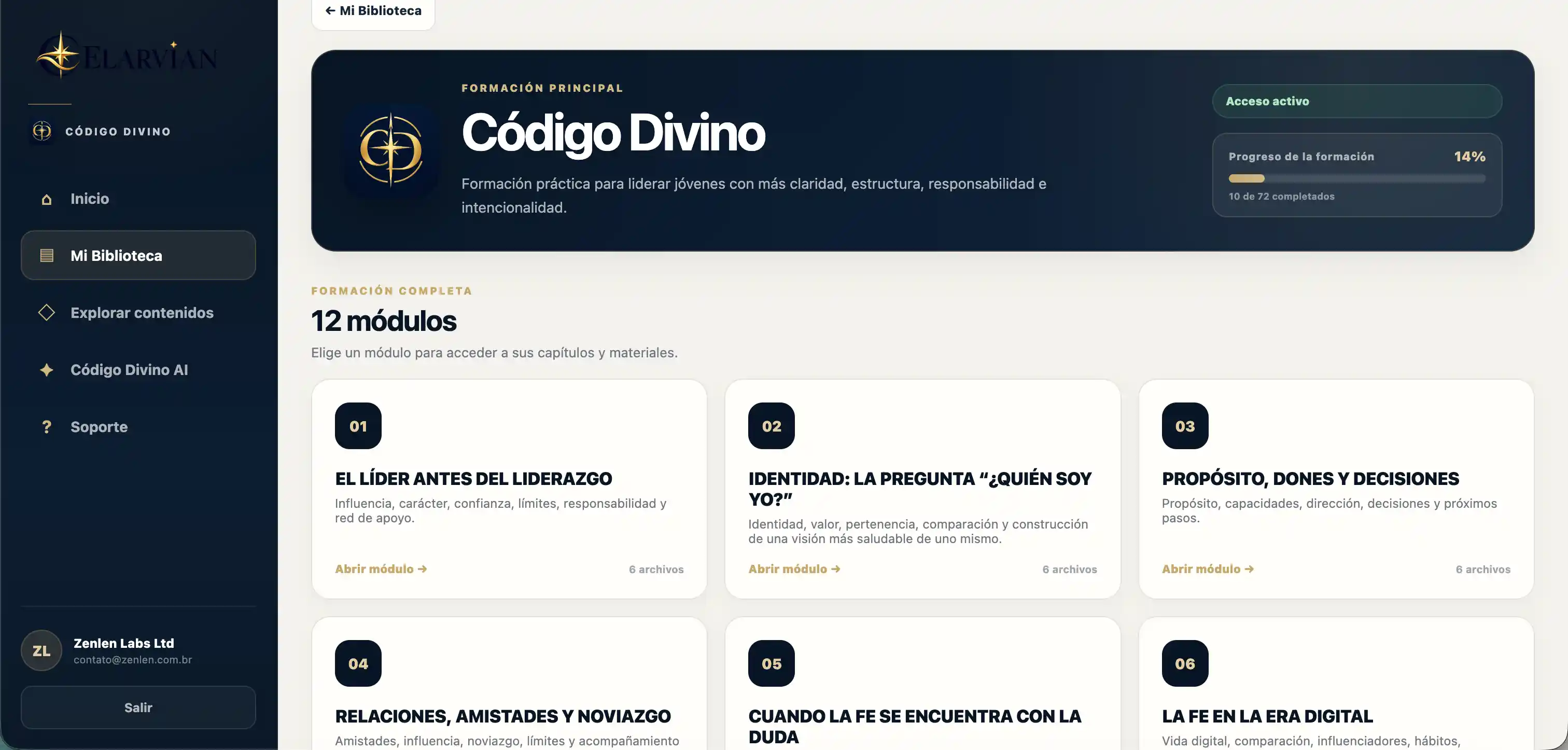The width and height of the screenshot is (1568, 750).
Task: Click the Código Divino compass icon in sidebar
Action: (42, 131)
